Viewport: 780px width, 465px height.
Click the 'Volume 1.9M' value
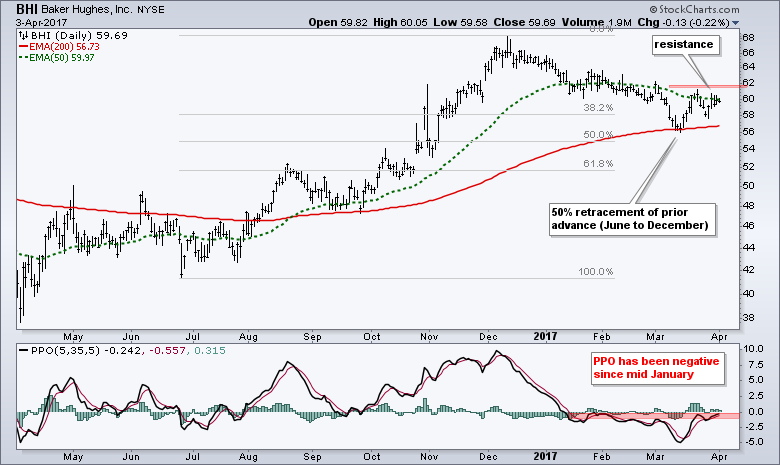(596, 22)
